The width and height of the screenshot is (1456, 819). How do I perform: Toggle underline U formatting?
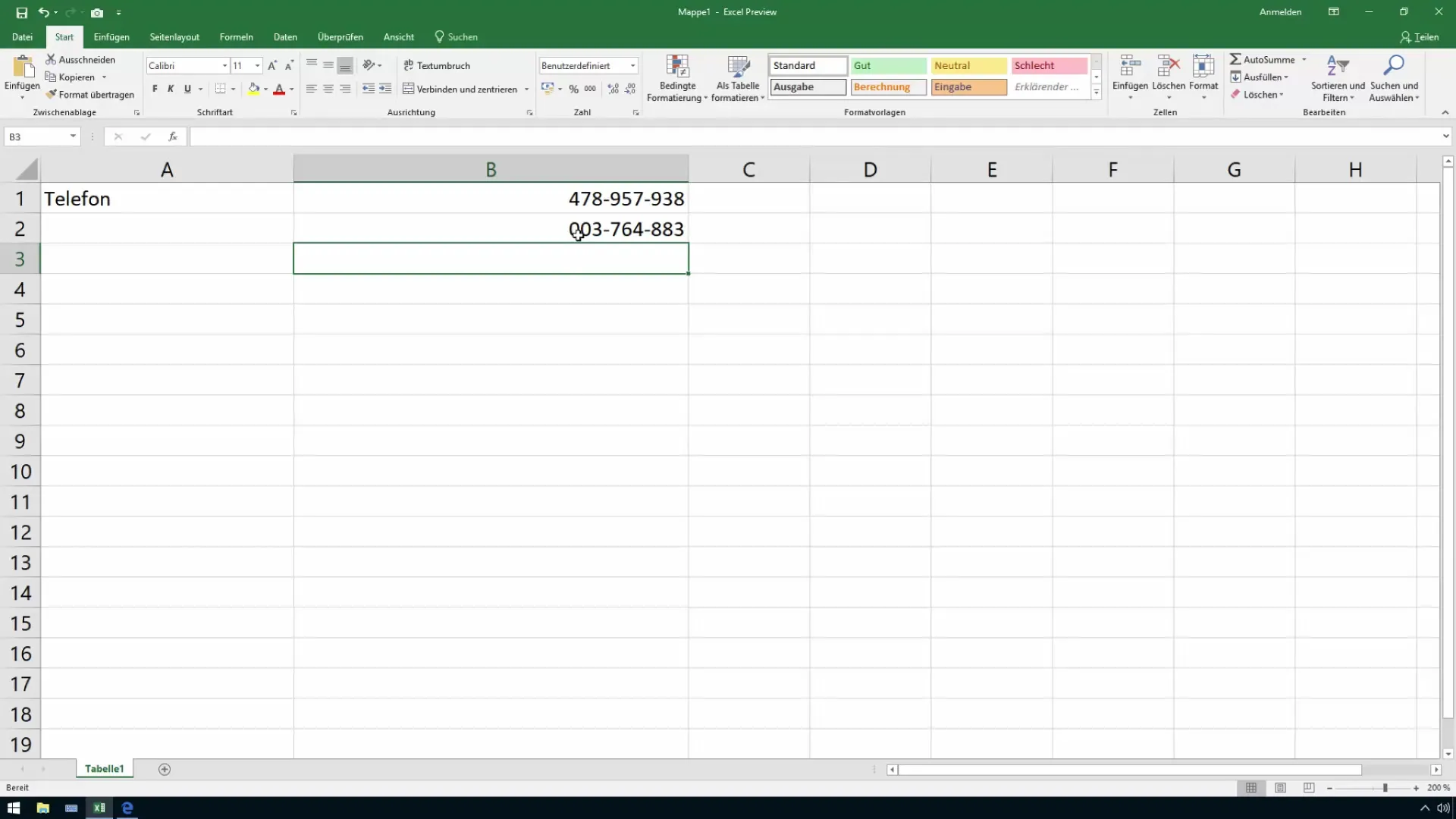187,89
